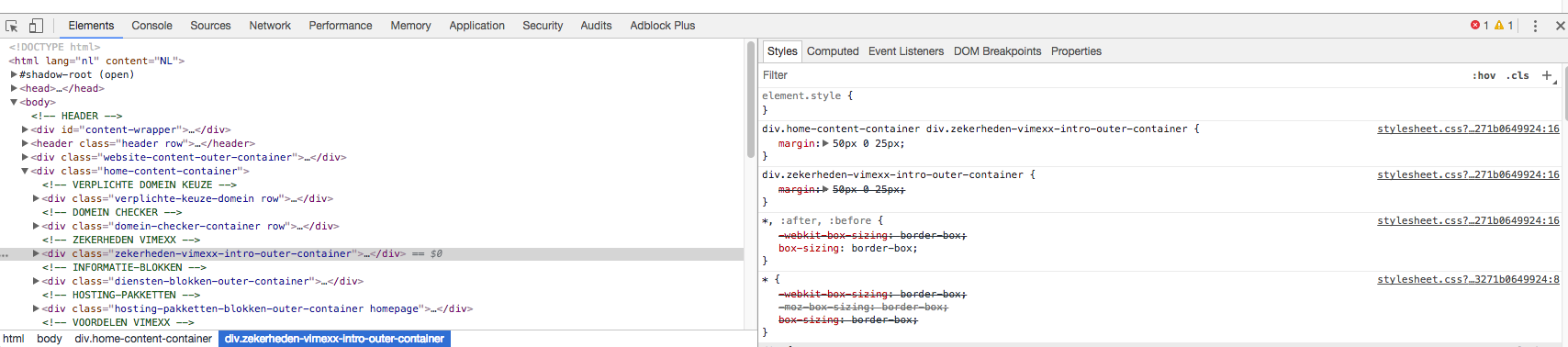Switch to the Console tab
This screenshot has width=1568, height=347.
[151, 26]
